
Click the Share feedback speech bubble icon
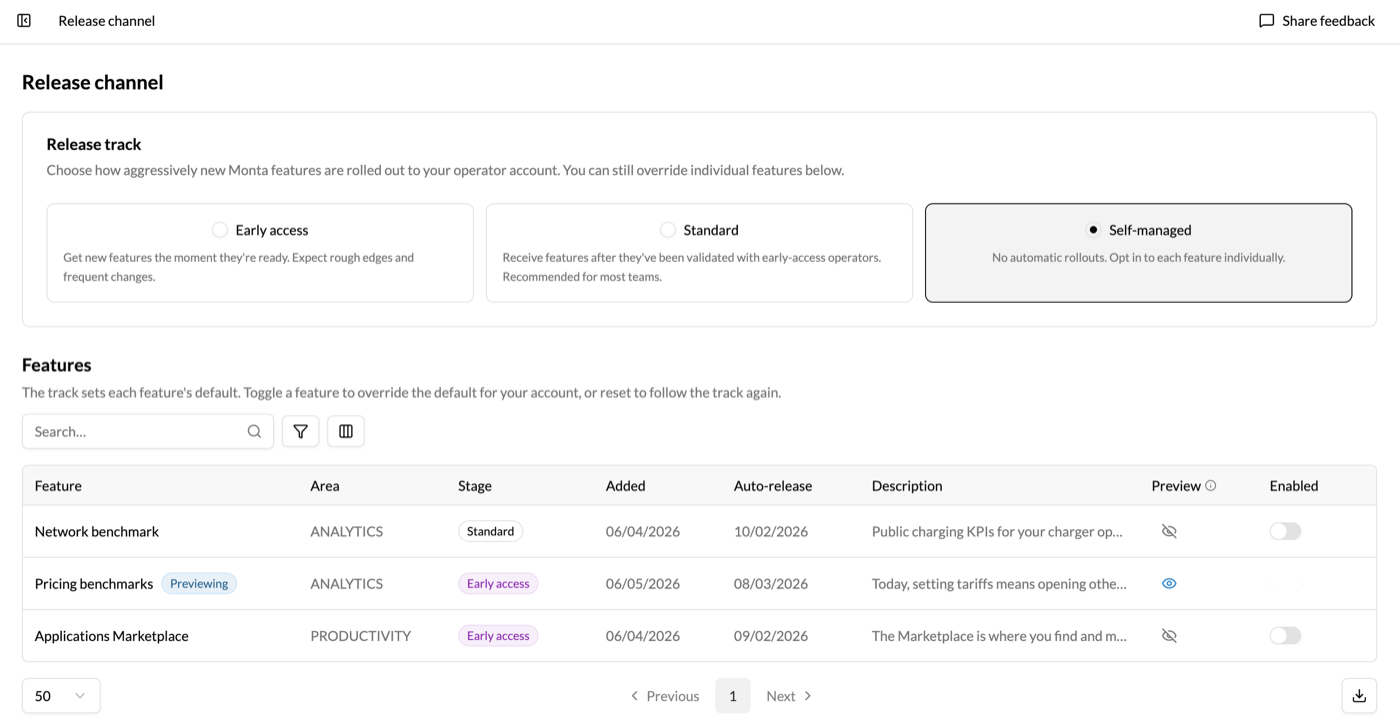click(1266, 20)
